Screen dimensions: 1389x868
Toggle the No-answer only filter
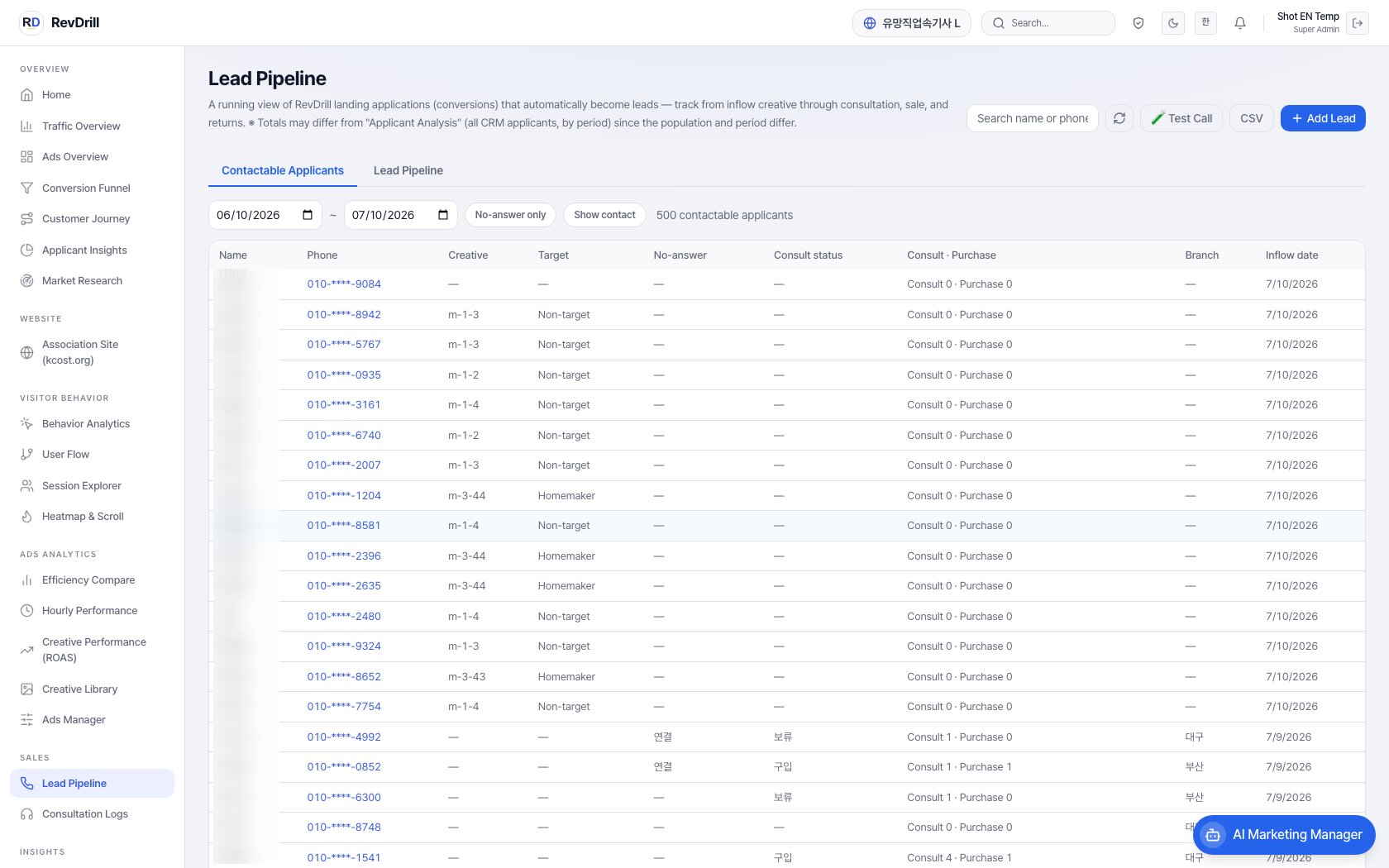pyautogui.click(x=510, y=215)
